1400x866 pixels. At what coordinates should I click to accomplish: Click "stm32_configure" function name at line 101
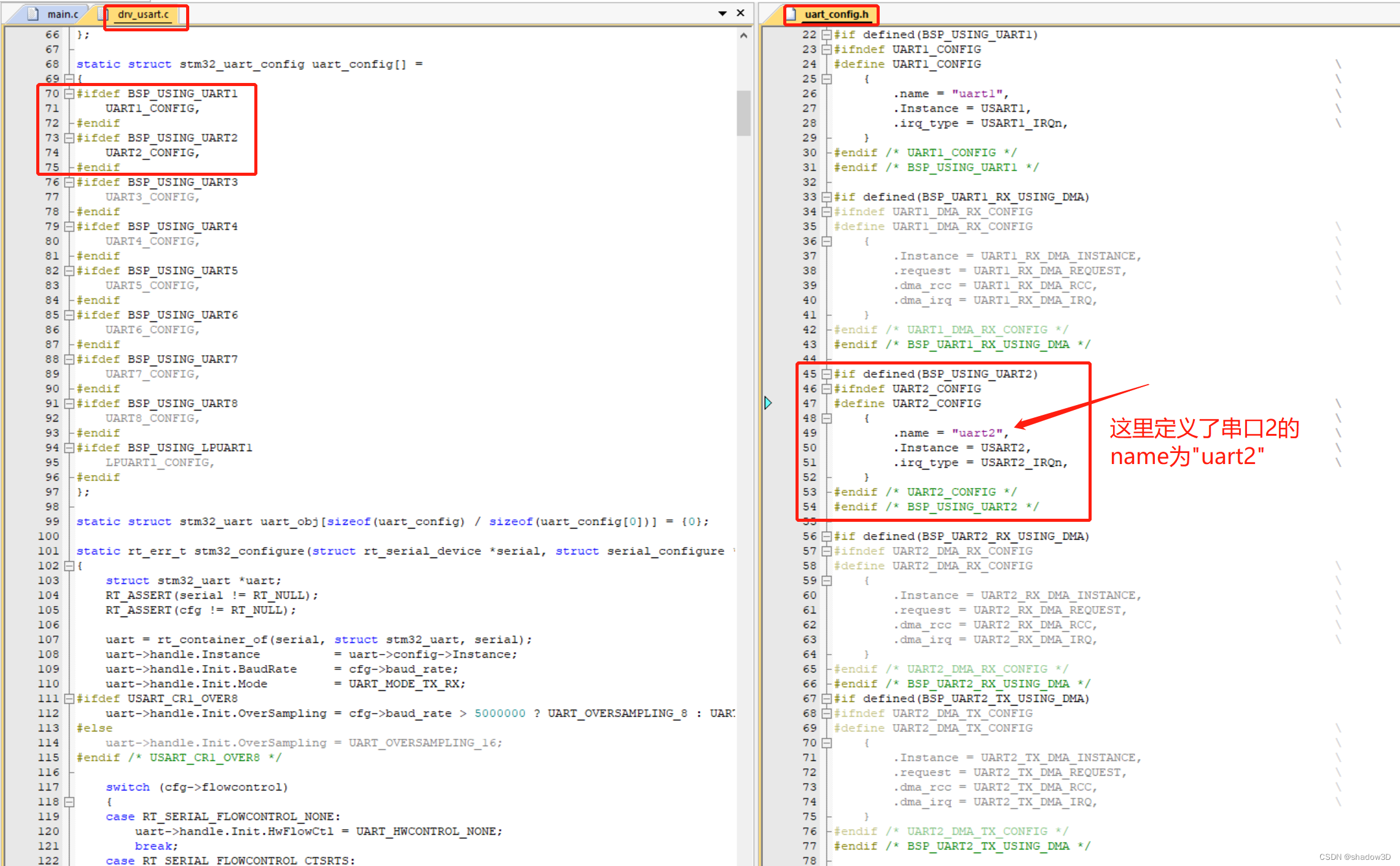click(249, 551)
